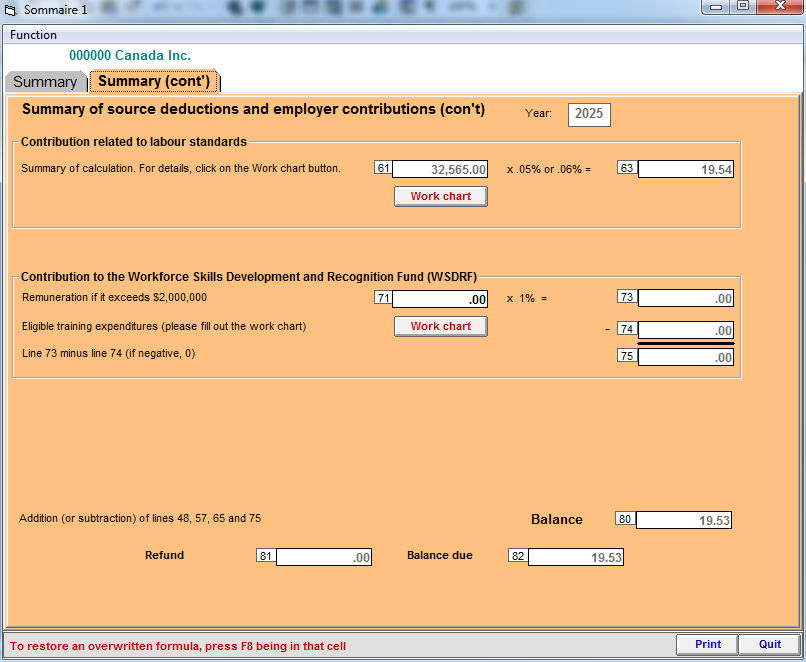
Task: Click the line 71 remuneration field
Action: [x=440, y=299]
